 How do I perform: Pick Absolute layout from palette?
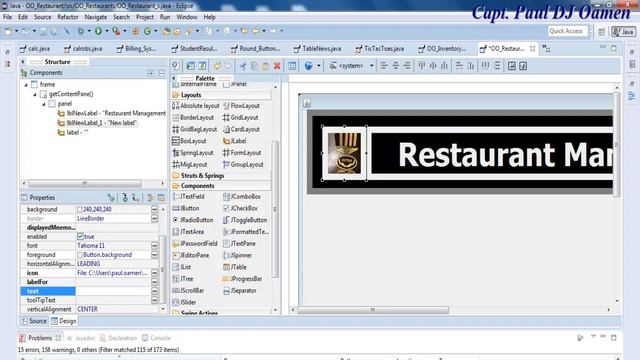tap(196, 106)
